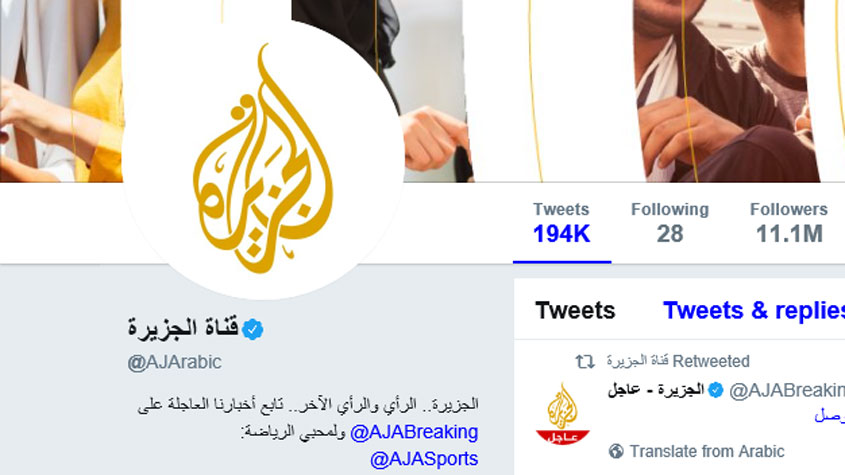The image size is (845, 475).
Task: Click the Al Jazeera profile picture logo
Action: point(263,158)
